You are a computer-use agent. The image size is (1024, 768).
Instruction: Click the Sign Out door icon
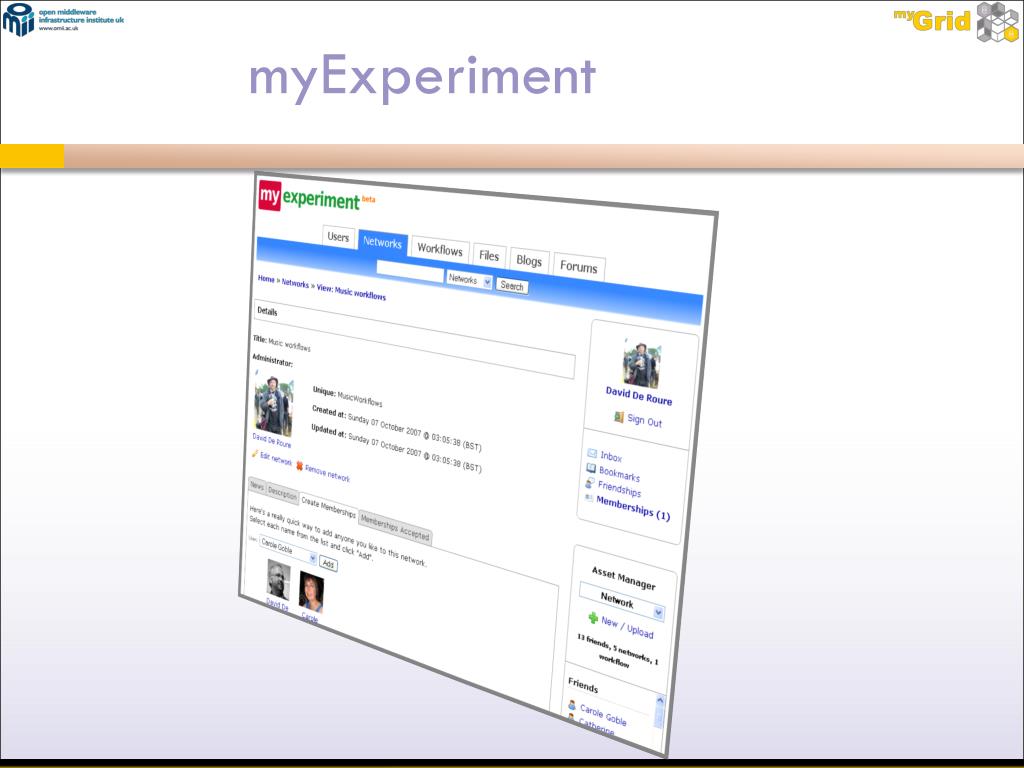[x=619, y=417]
